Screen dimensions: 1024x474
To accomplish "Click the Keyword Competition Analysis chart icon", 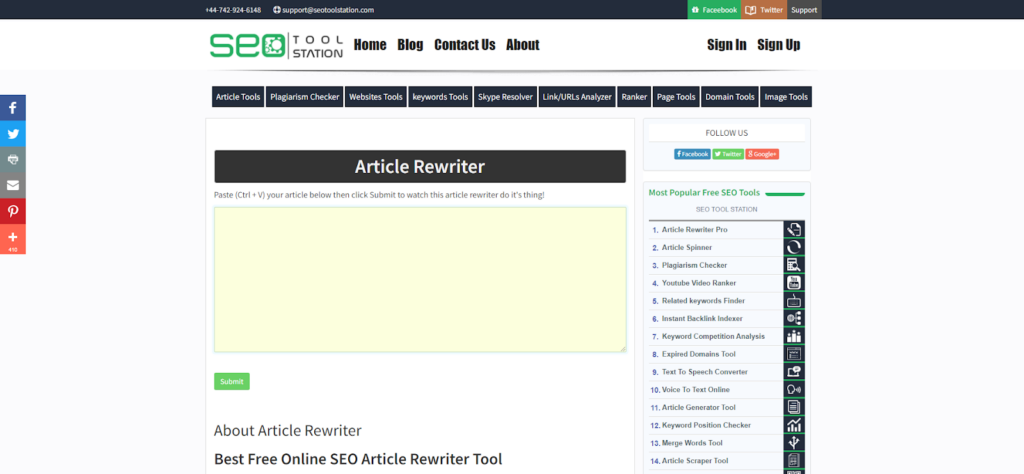I will click(794, 336).
